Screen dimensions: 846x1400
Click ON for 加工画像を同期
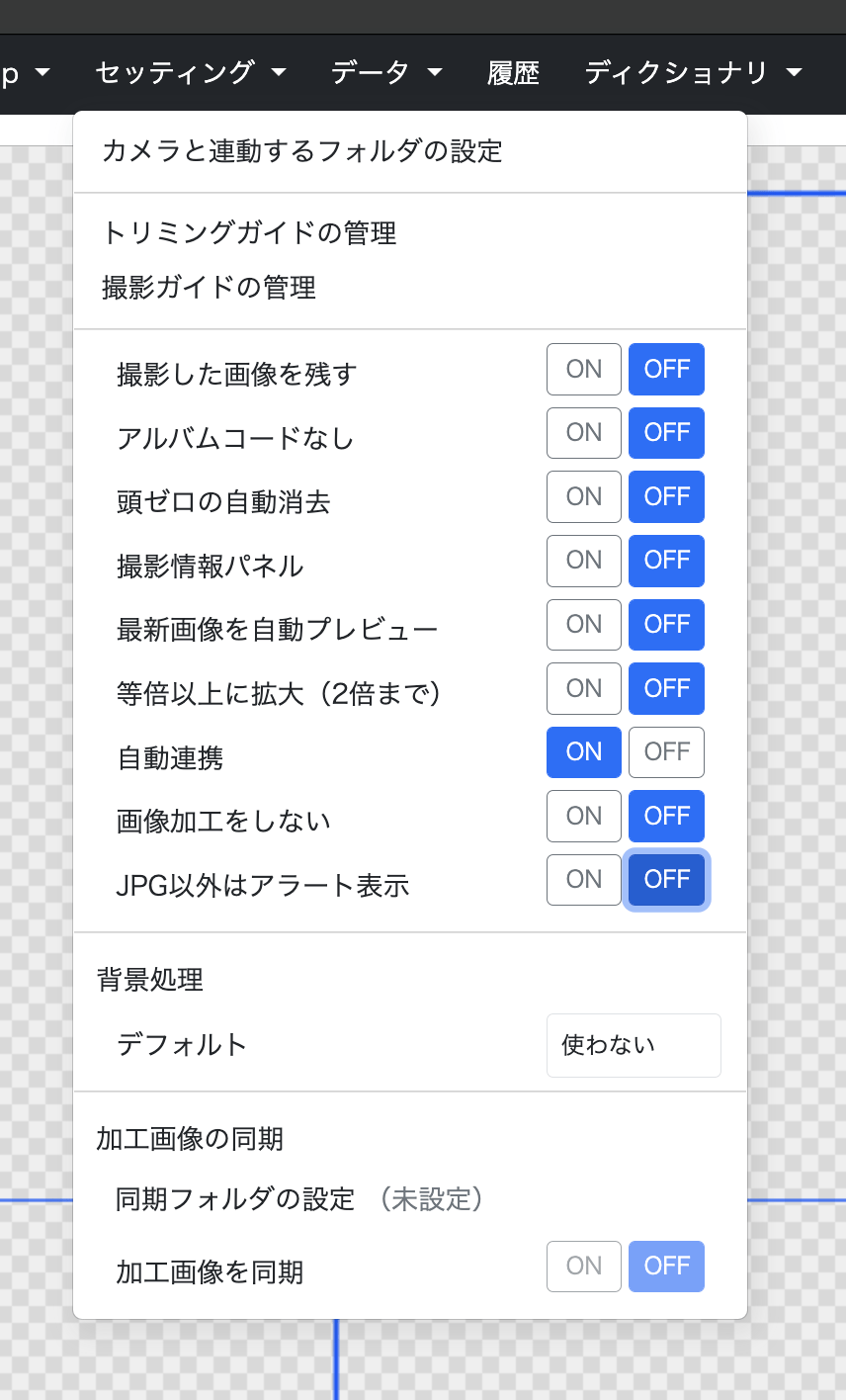(583, 1267)
